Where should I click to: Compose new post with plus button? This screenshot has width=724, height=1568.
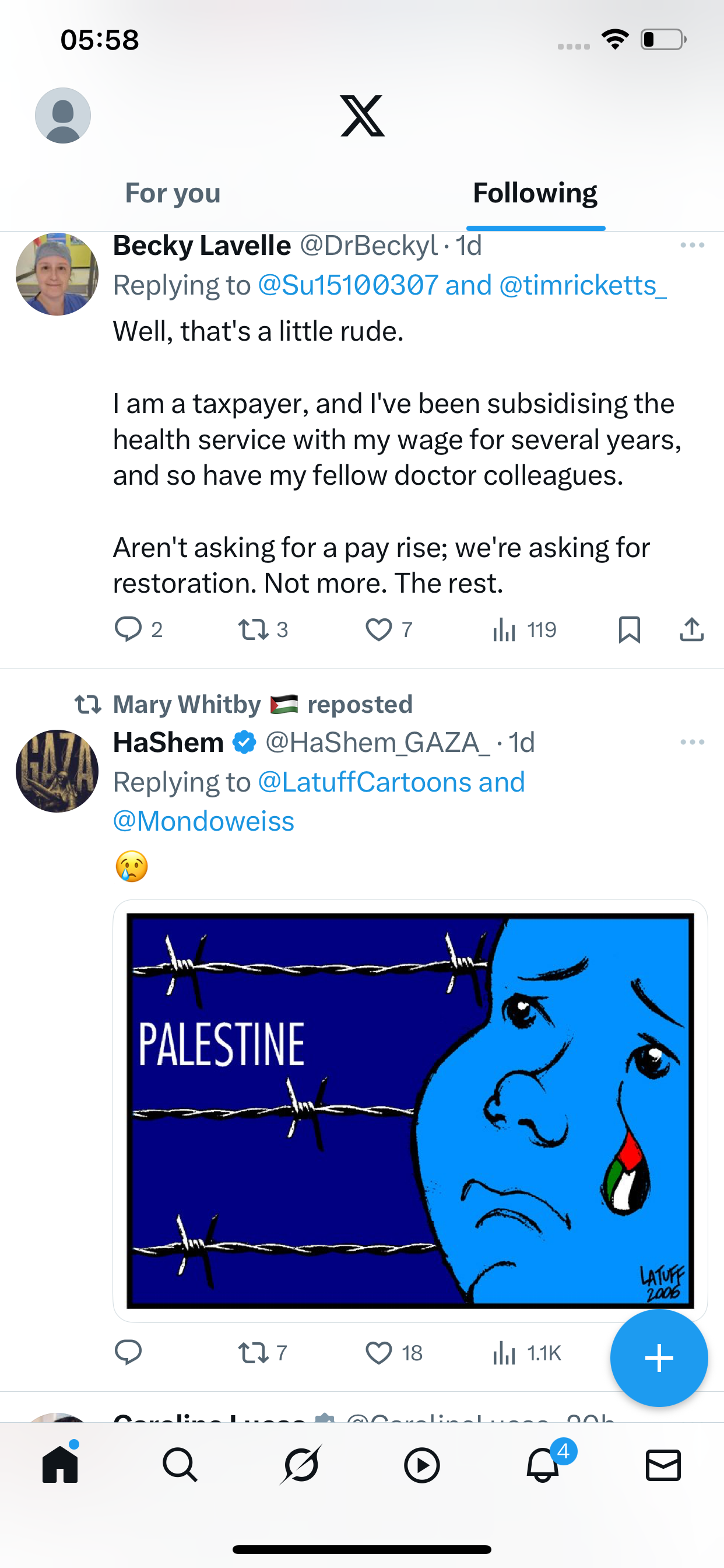click(x=659, y=1358)
